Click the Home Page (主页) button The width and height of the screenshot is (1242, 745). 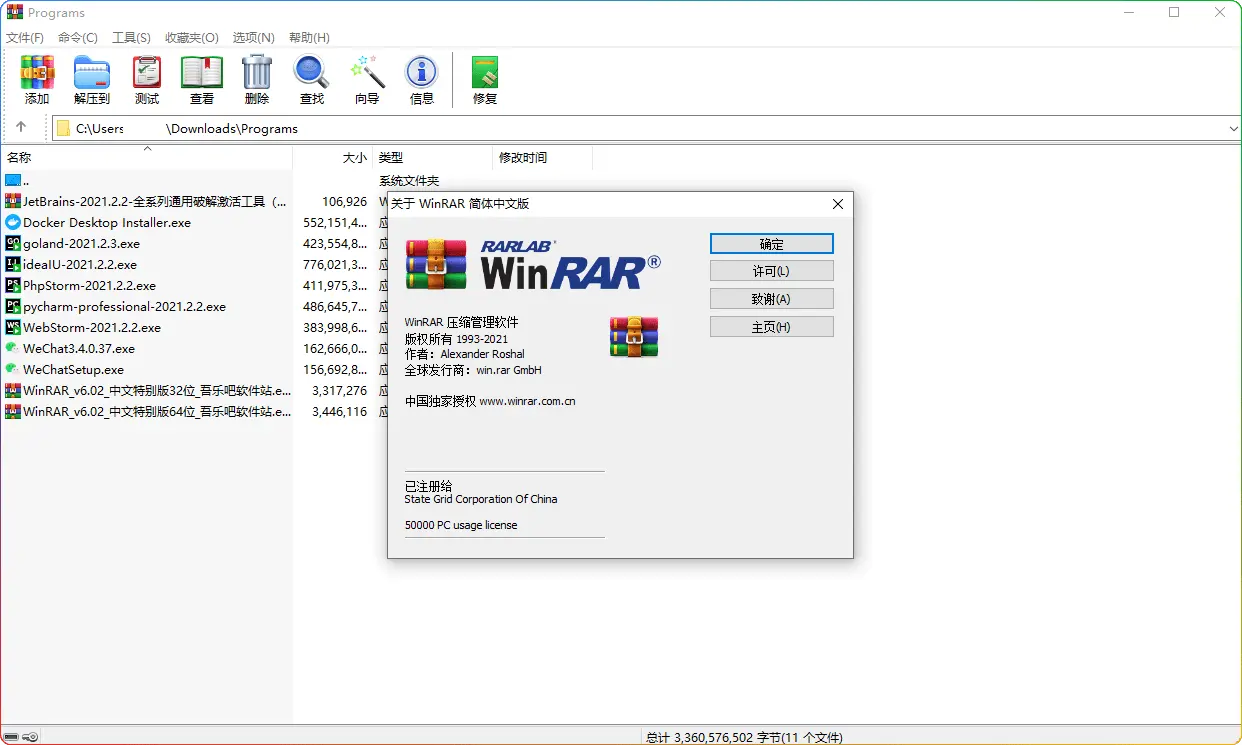coord(771,327)
